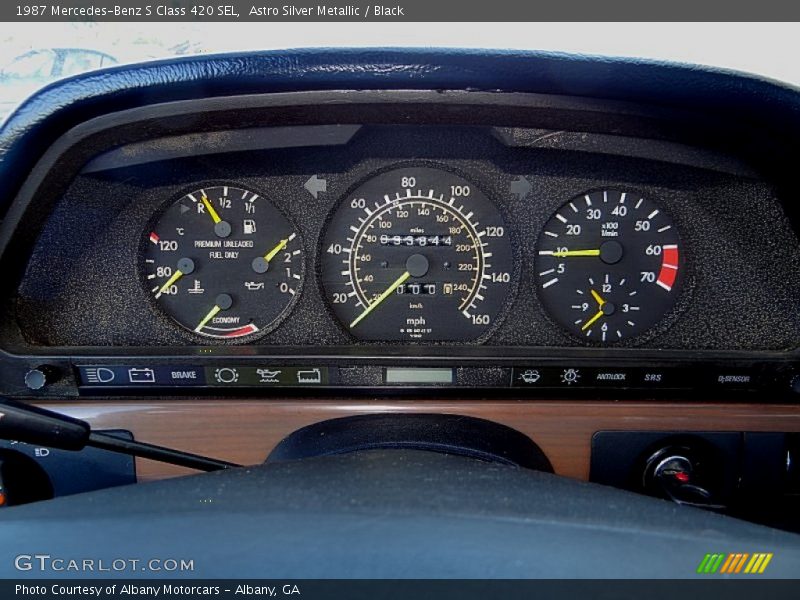
Task: Click the Albany Motorcars photo credit text
Action: [x=157, y=590]
